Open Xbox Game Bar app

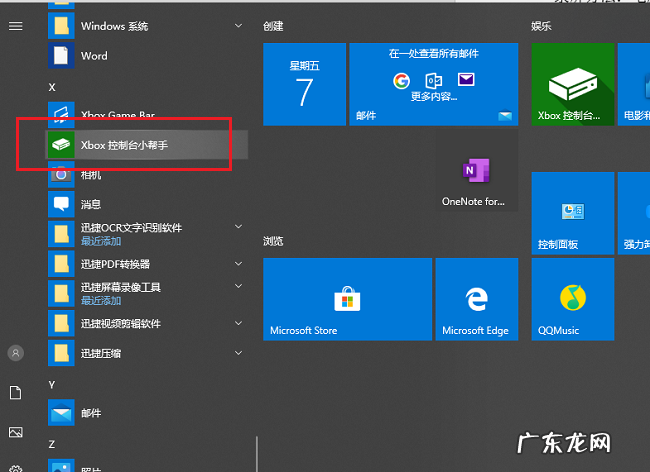[x=117, y=115]
